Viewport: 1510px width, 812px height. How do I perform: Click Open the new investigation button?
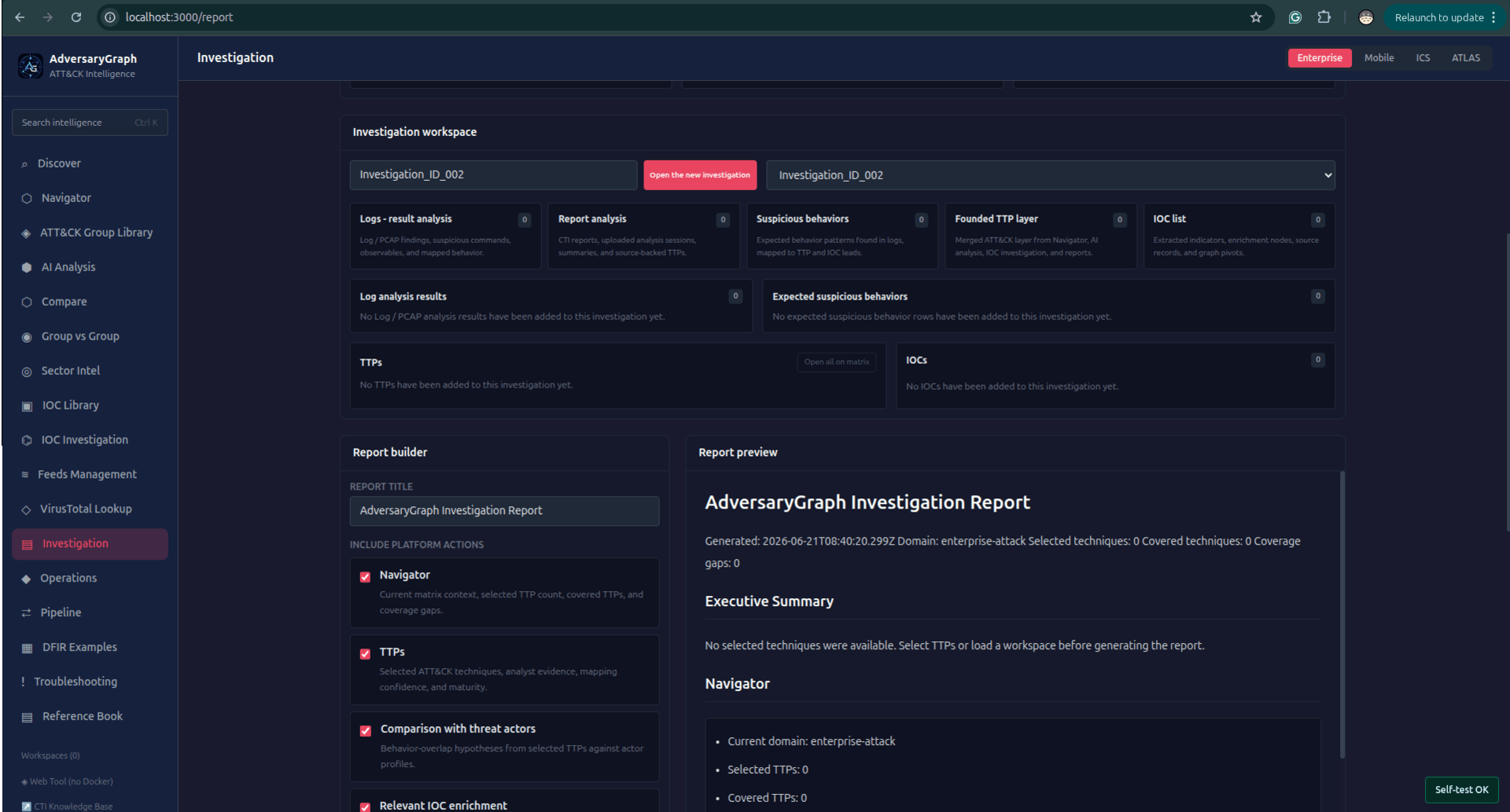click(700, 175)
